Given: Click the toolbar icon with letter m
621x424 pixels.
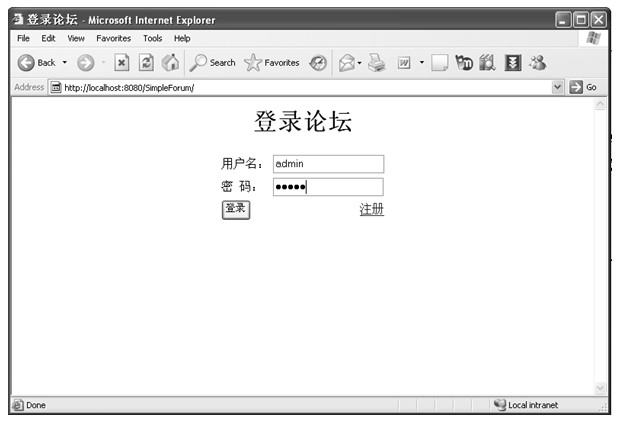Looking at the screenshot, I should (464, 63).
